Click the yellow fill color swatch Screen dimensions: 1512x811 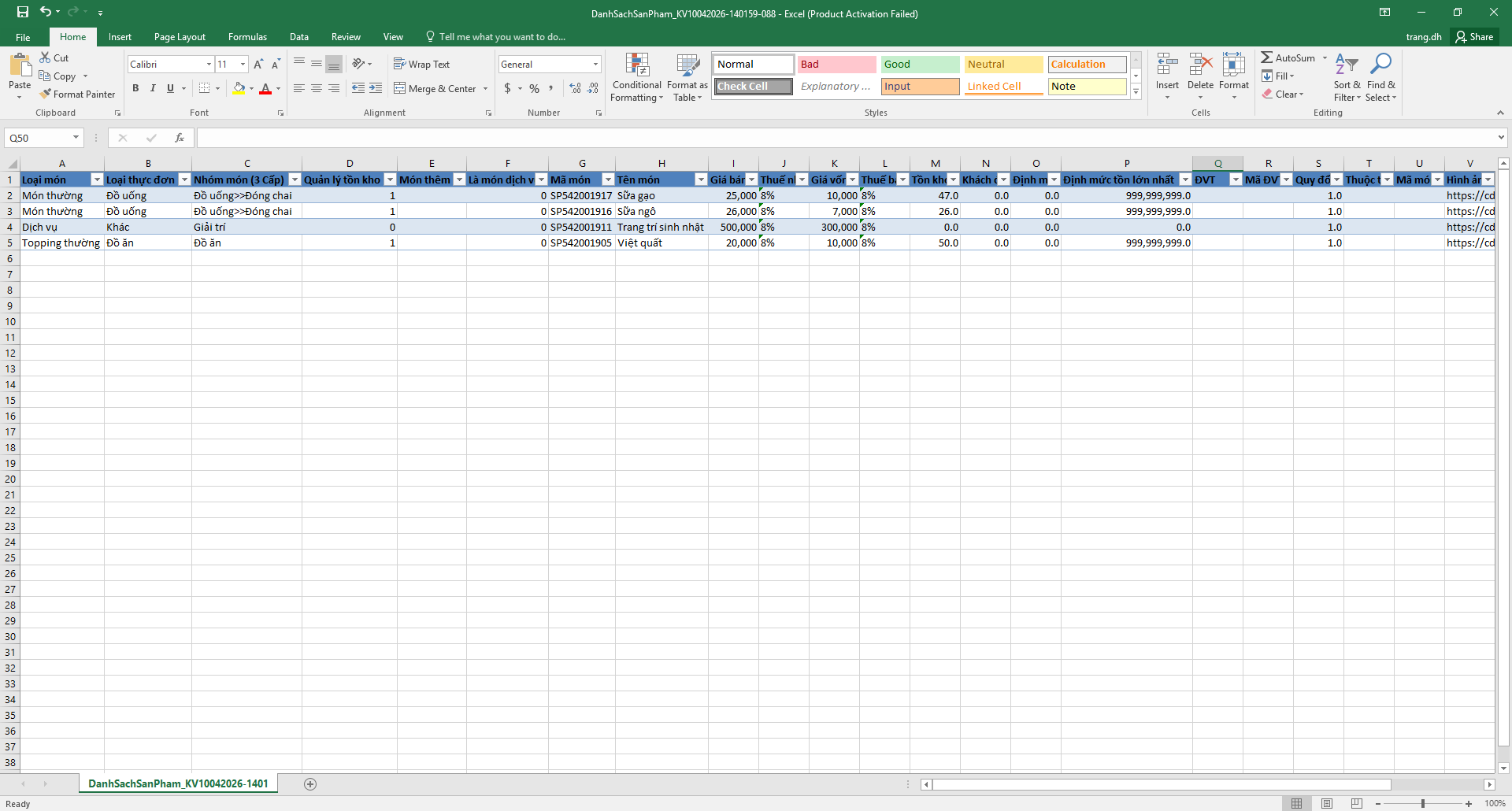[x=239, y=88]
